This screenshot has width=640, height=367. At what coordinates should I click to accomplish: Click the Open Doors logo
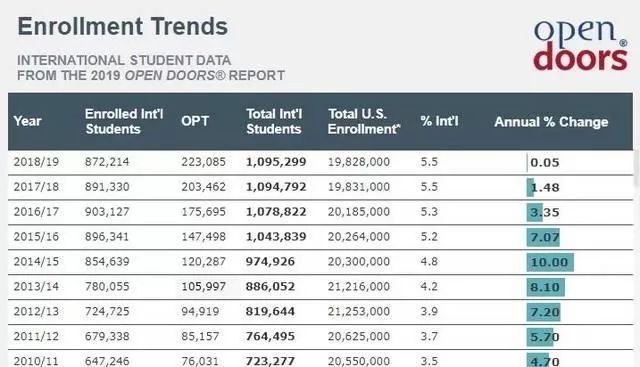(x=580, y=46)
